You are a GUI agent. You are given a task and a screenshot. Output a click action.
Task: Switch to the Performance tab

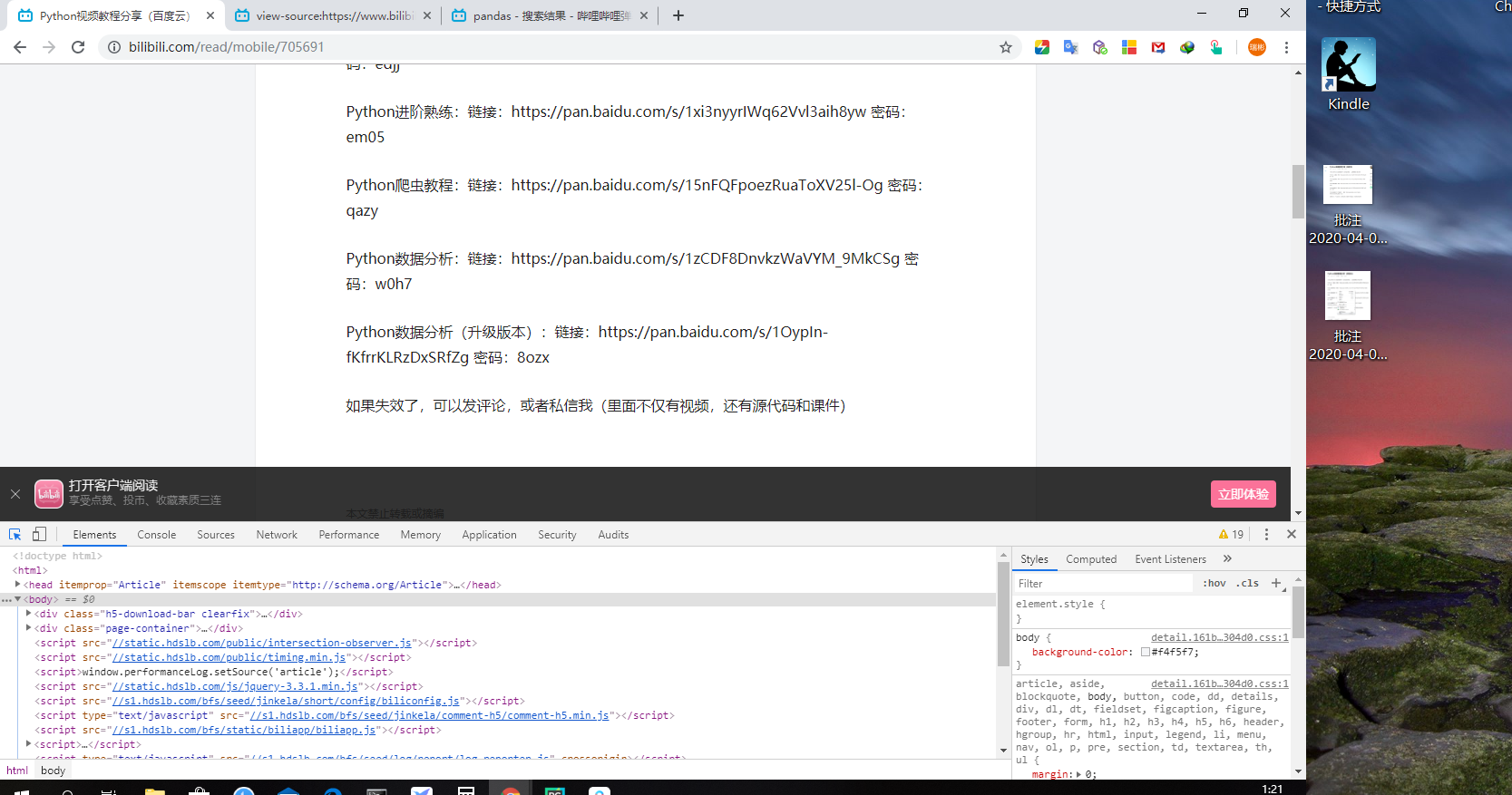point(349,535)
